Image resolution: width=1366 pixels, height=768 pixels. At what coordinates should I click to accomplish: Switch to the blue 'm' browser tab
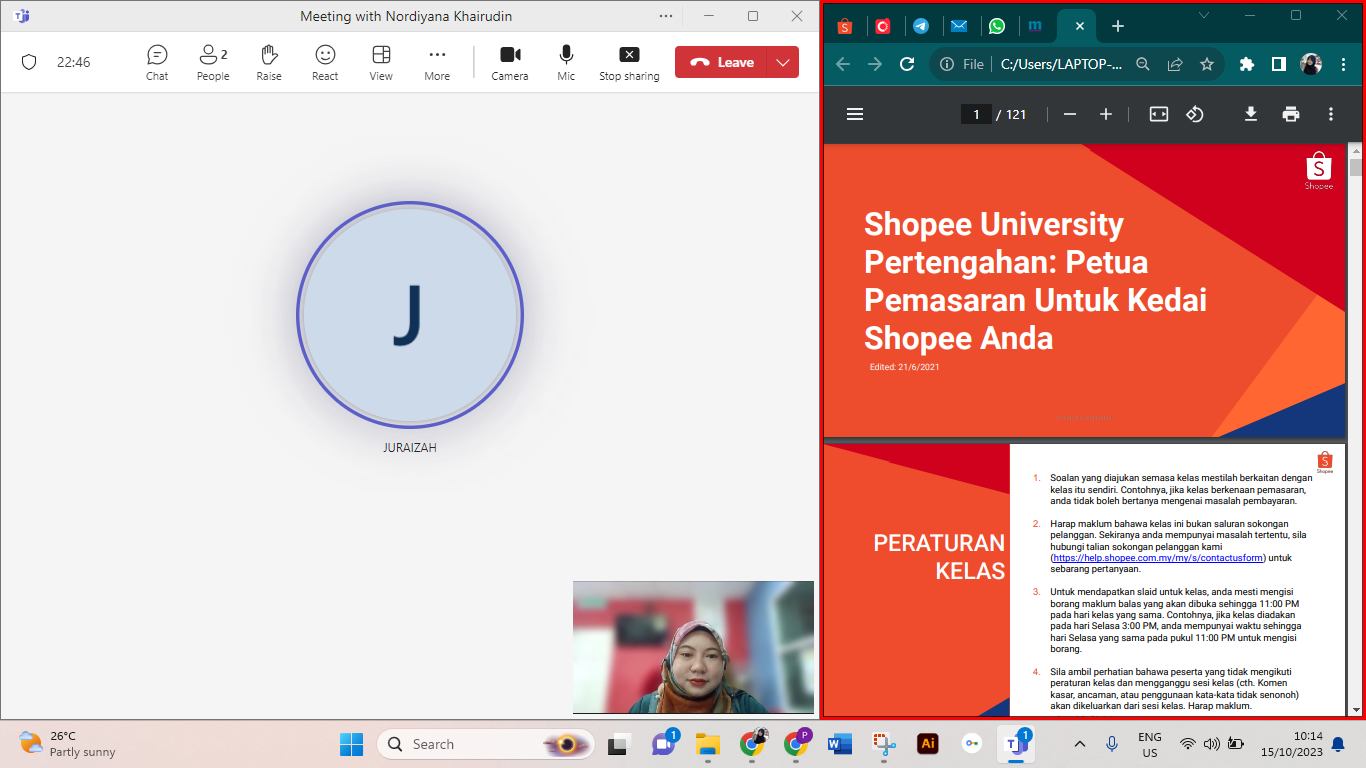tap(1035, 26)
